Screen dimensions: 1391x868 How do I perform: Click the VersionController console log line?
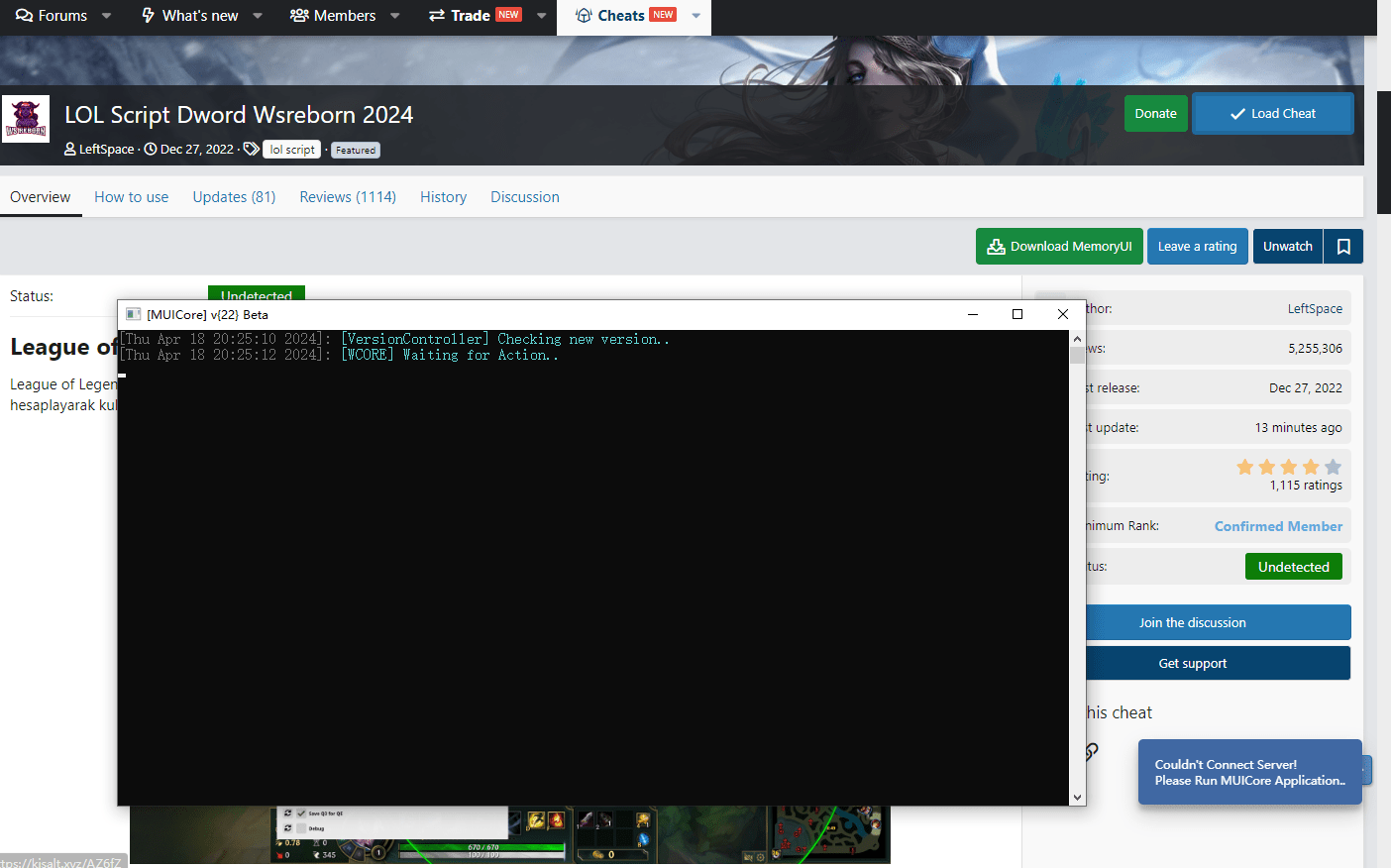394,340
